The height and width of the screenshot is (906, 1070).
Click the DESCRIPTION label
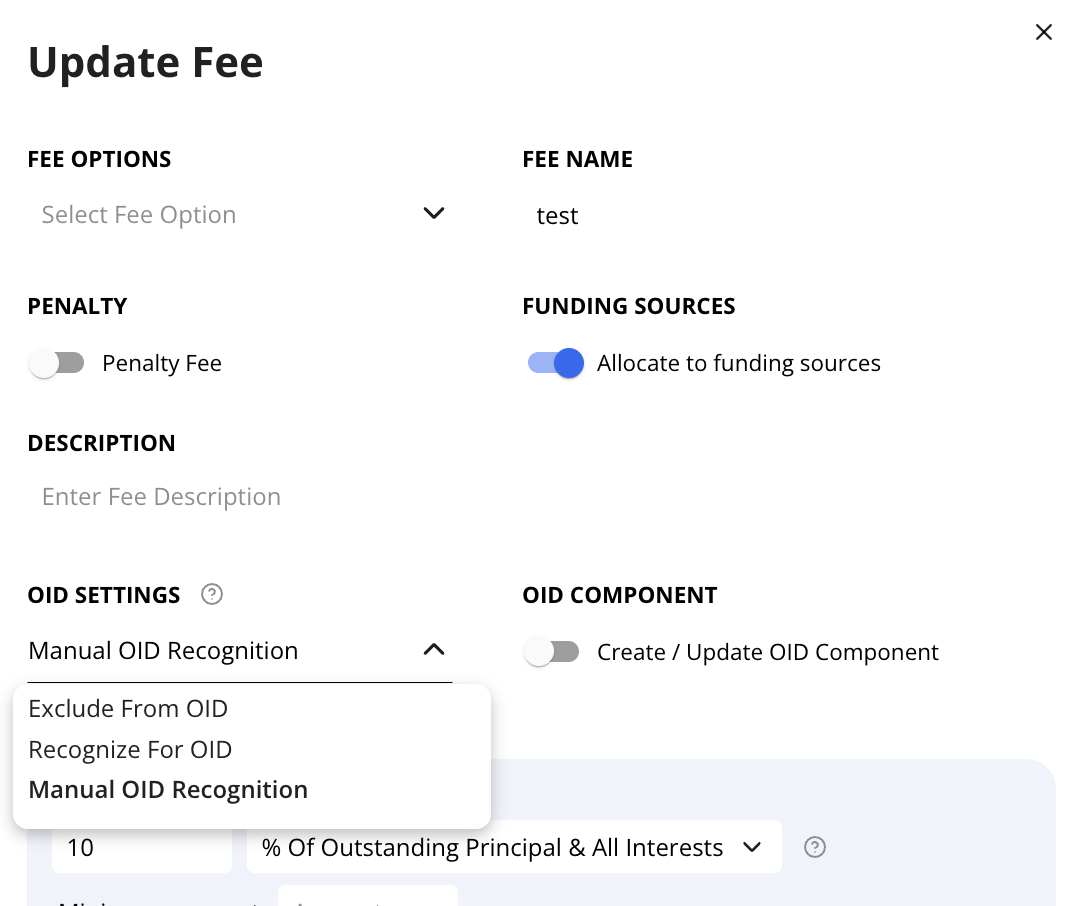tap(102, 443)
